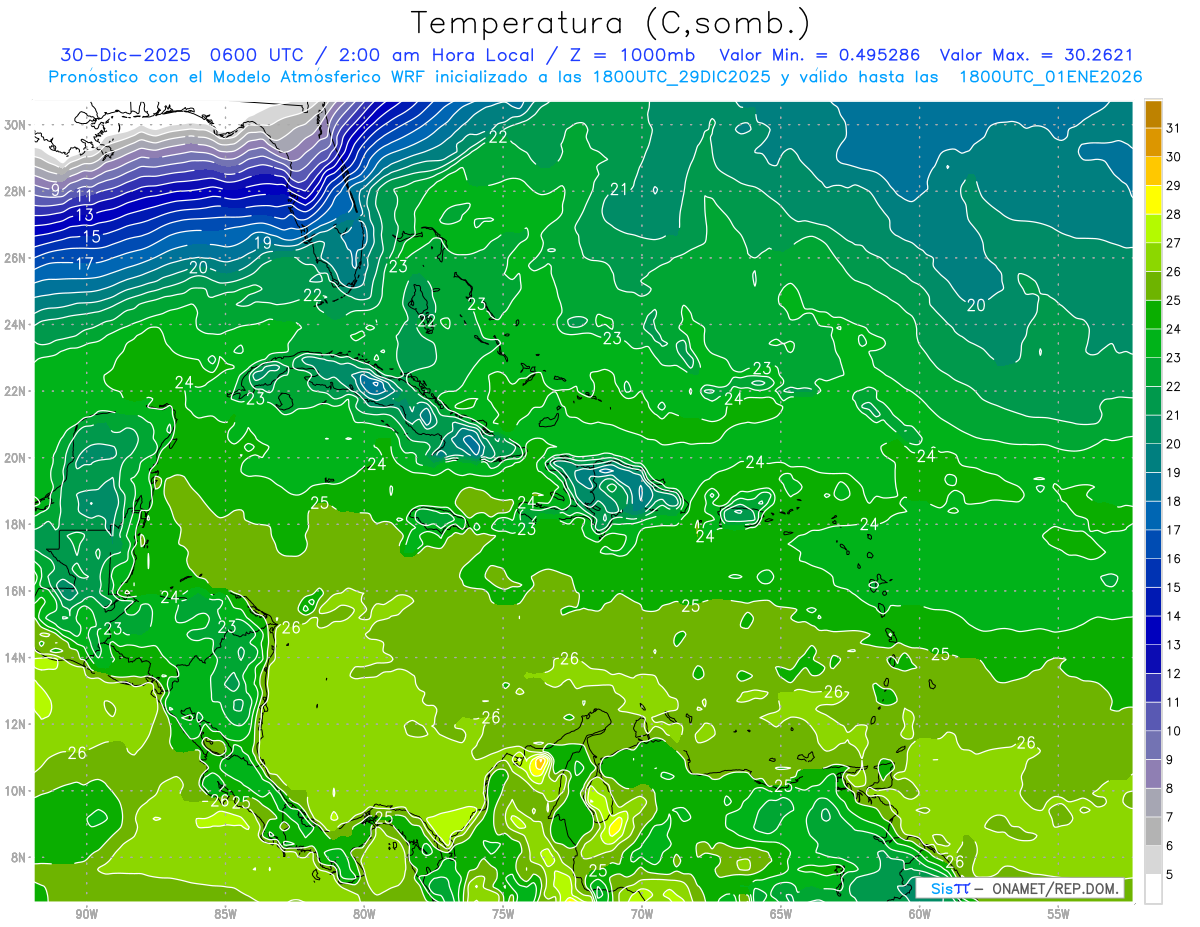This screenshot has height=927, width=1200.
Task: Click the "29" label on the color scale
Action: click(1174, 185)
